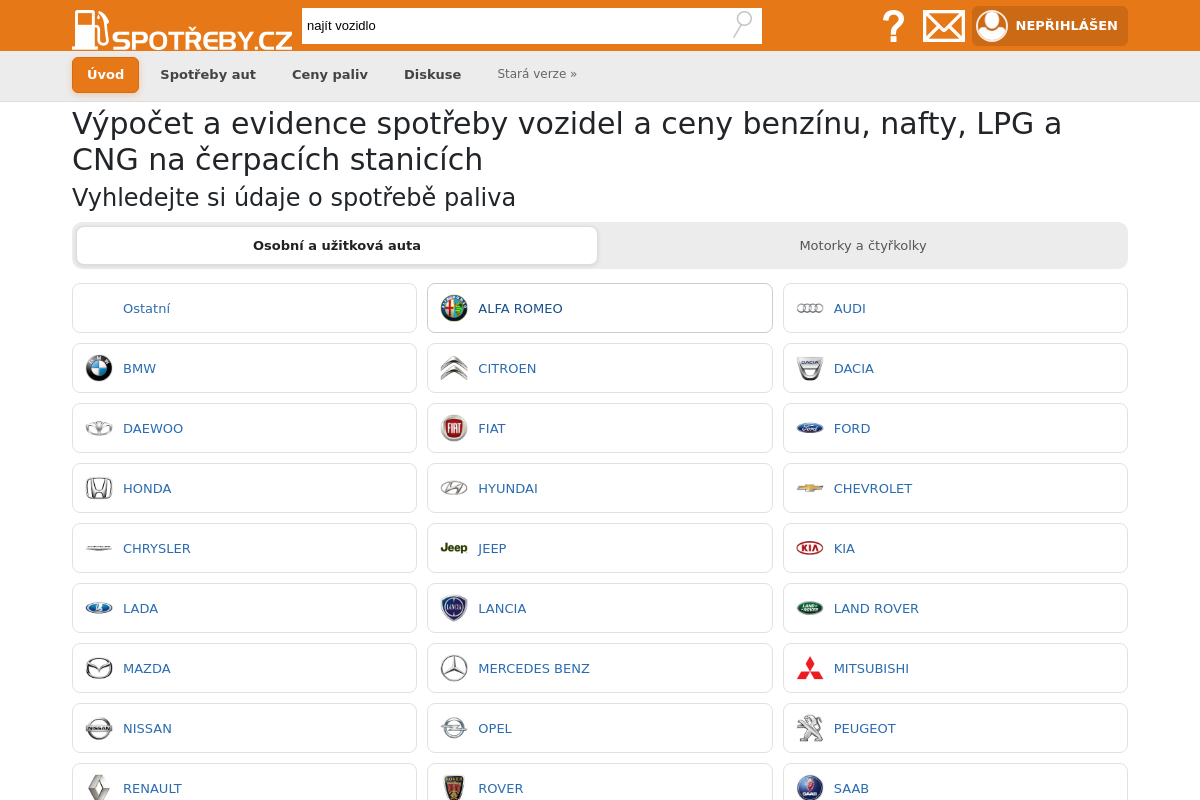Open the FORD text link
The image size is (1200, 800).
pos(852,428)
